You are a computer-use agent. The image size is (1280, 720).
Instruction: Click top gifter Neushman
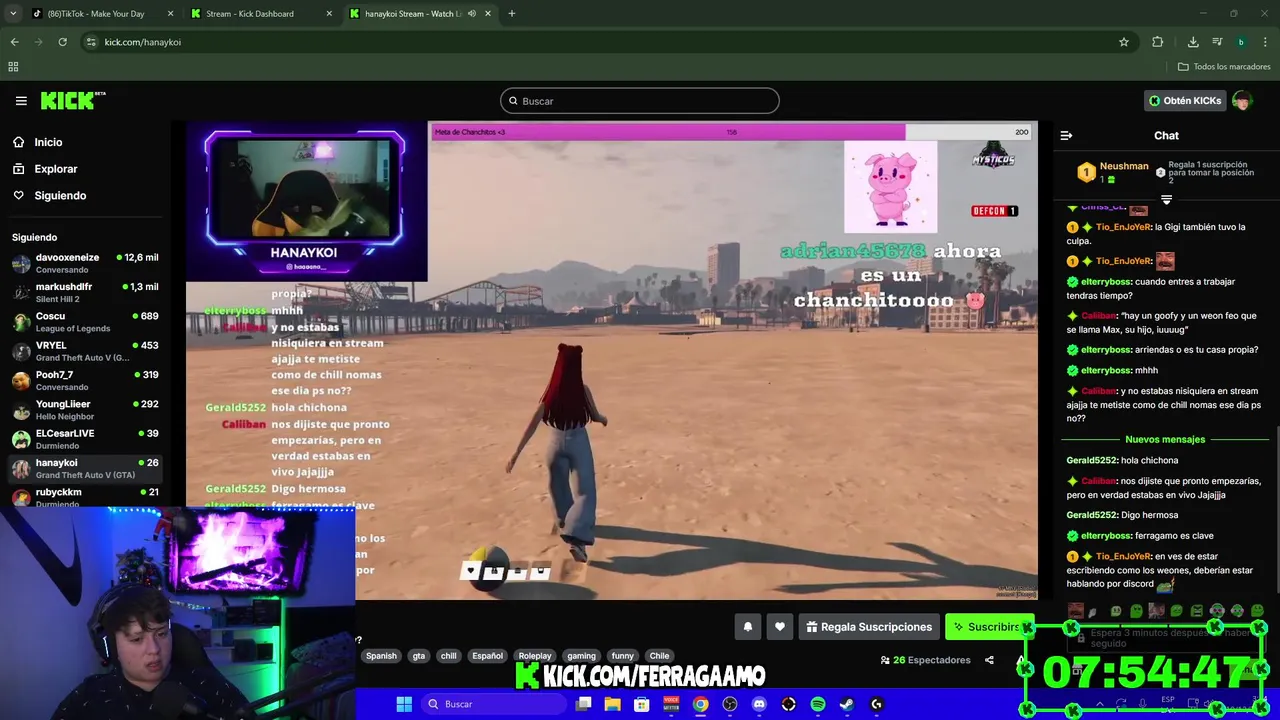tap(1124, 167)
